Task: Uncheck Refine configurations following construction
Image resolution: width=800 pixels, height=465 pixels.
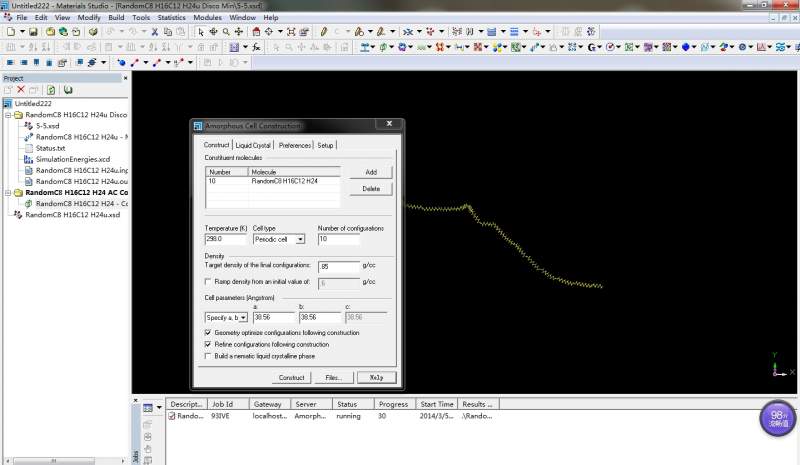Action: [207, 344]
